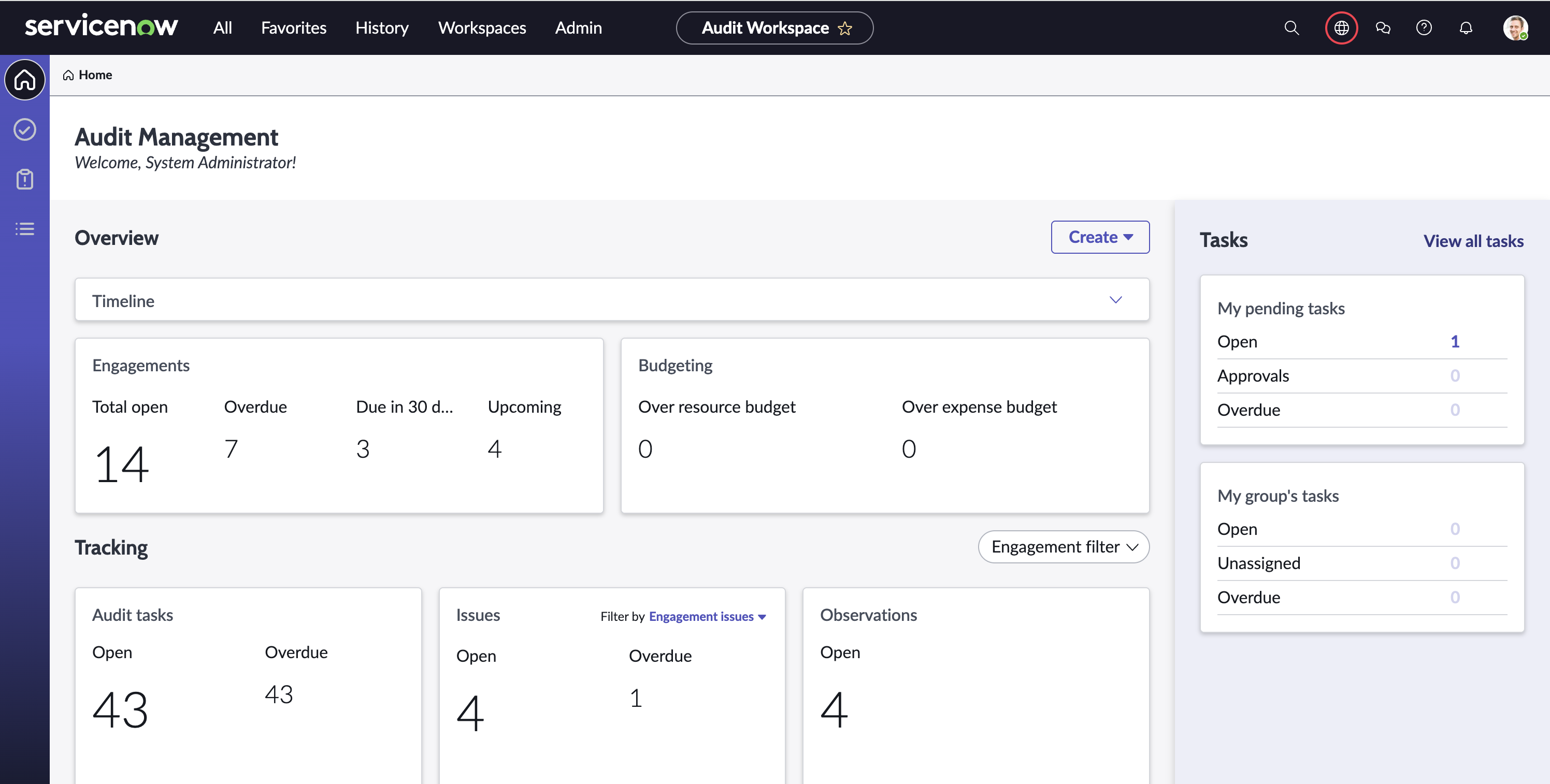Click the Audit Workspace title pill
Viewport: 1550px width, 784px height.
[774, 27]
